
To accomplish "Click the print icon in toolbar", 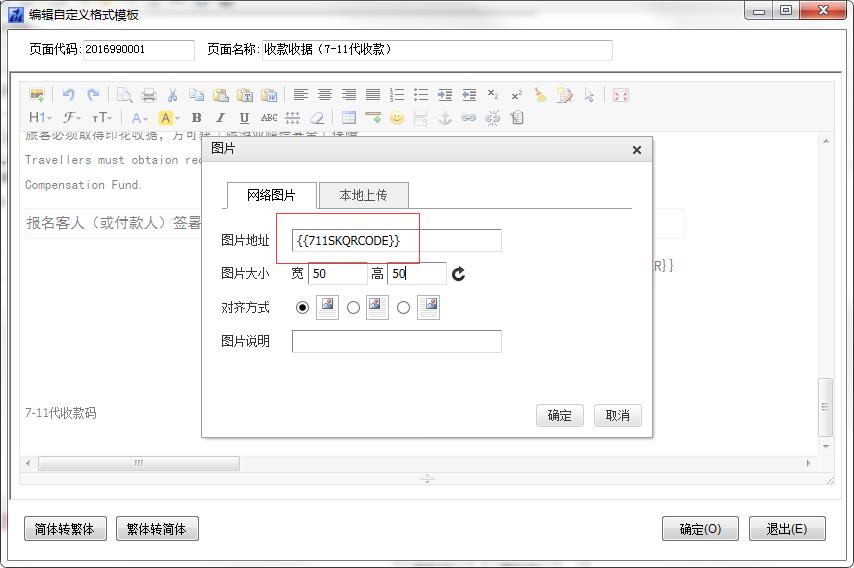I will pyautogui.click(x=148, y=95).
